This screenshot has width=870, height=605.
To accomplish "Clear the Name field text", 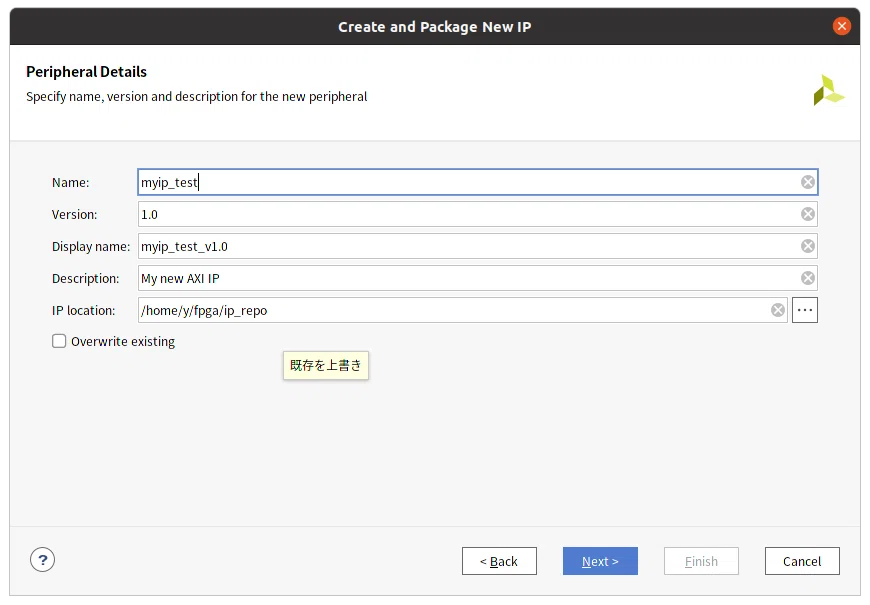I will point(807,182).
